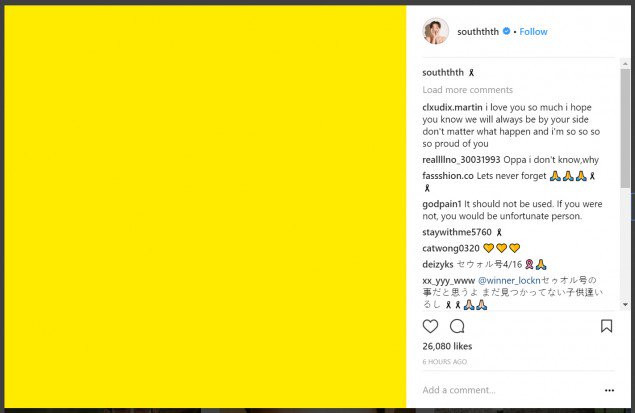Save the post with the bookmark icon
635x413 pixels.
tap(606, 326)
